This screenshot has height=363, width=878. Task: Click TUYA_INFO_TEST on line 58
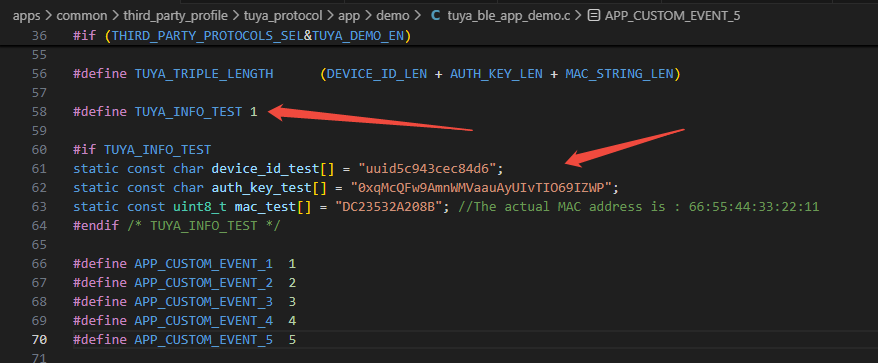189,111
